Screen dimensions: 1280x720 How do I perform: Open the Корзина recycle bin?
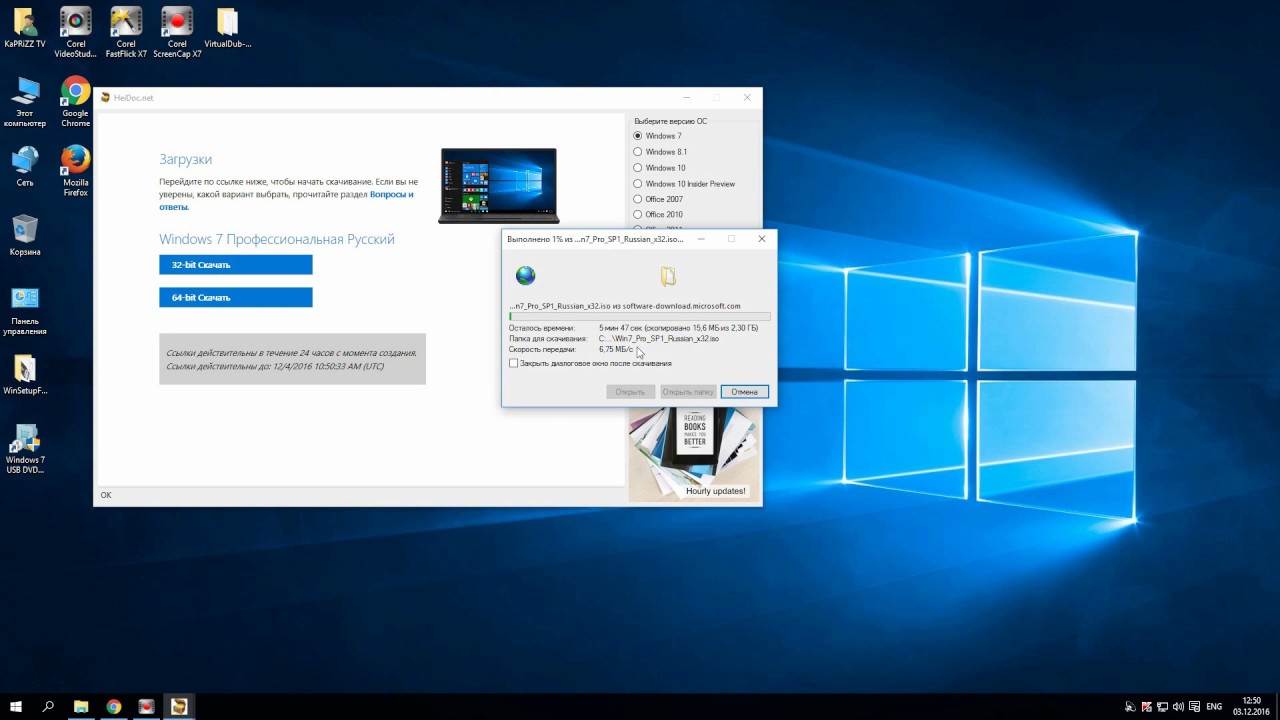coord(25,235)
